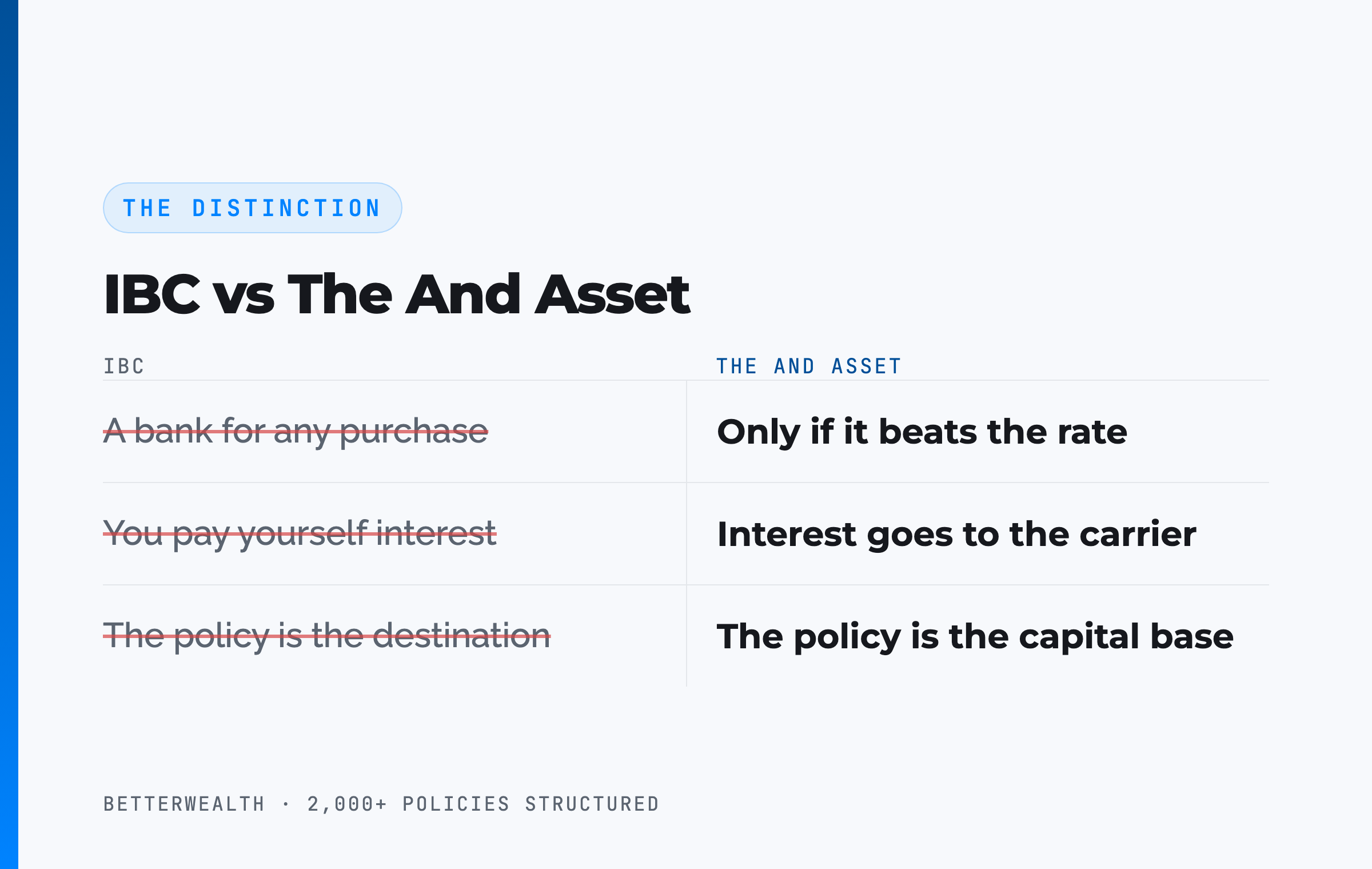Select Only if it beats the rate
1372x869 pixels.
tap(922, 432)
